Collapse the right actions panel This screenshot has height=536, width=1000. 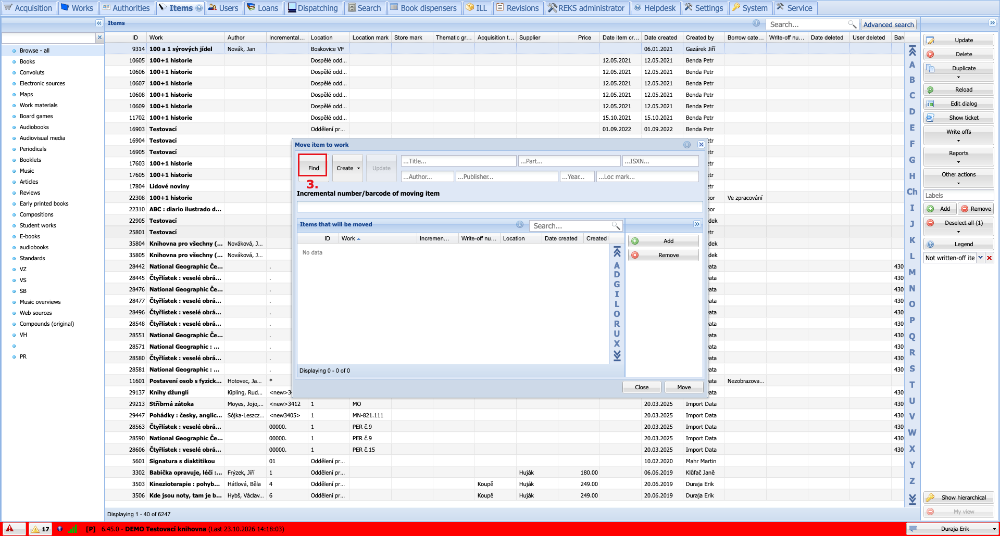992,22
